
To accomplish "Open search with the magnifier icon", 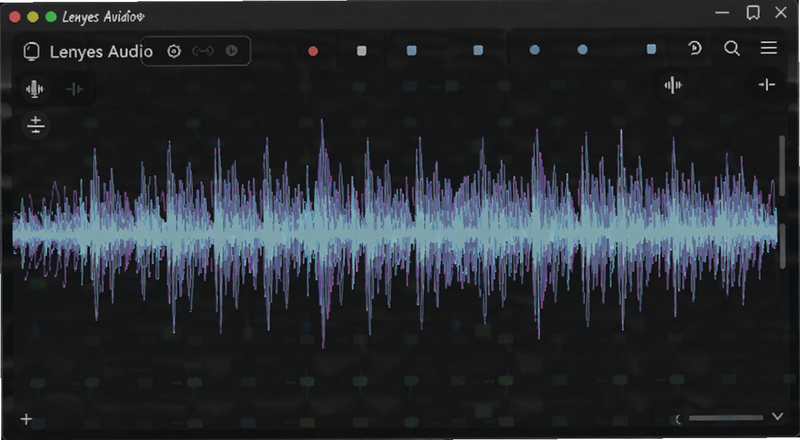I will pyautogui.click(x=732, y=48).
